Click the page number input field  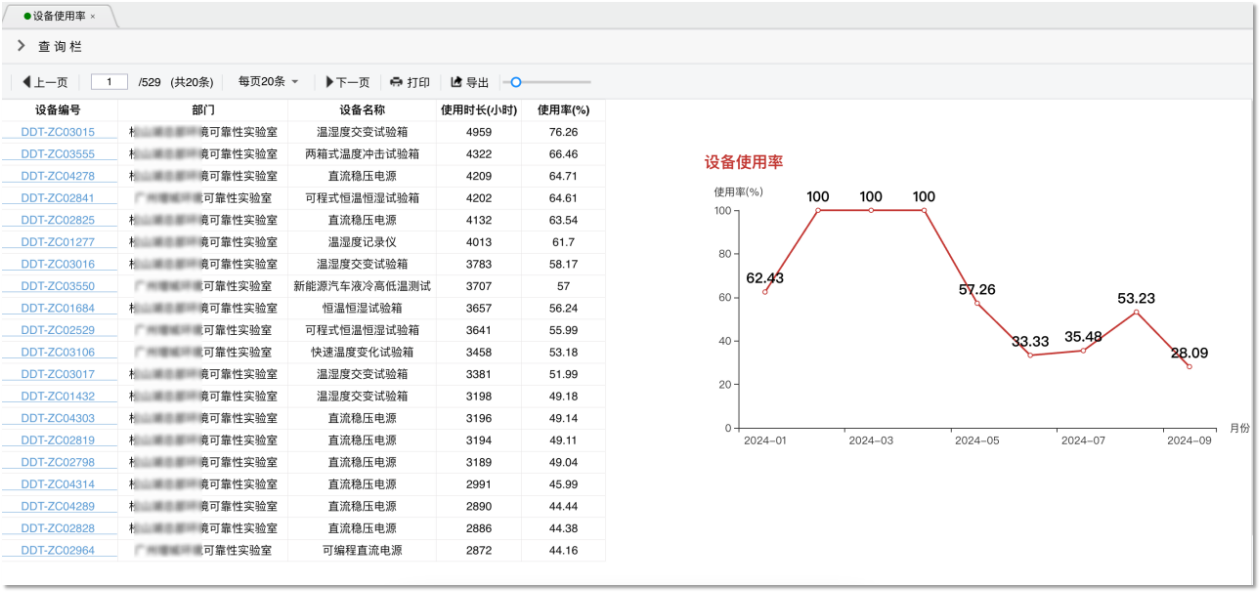coord(109,82)
